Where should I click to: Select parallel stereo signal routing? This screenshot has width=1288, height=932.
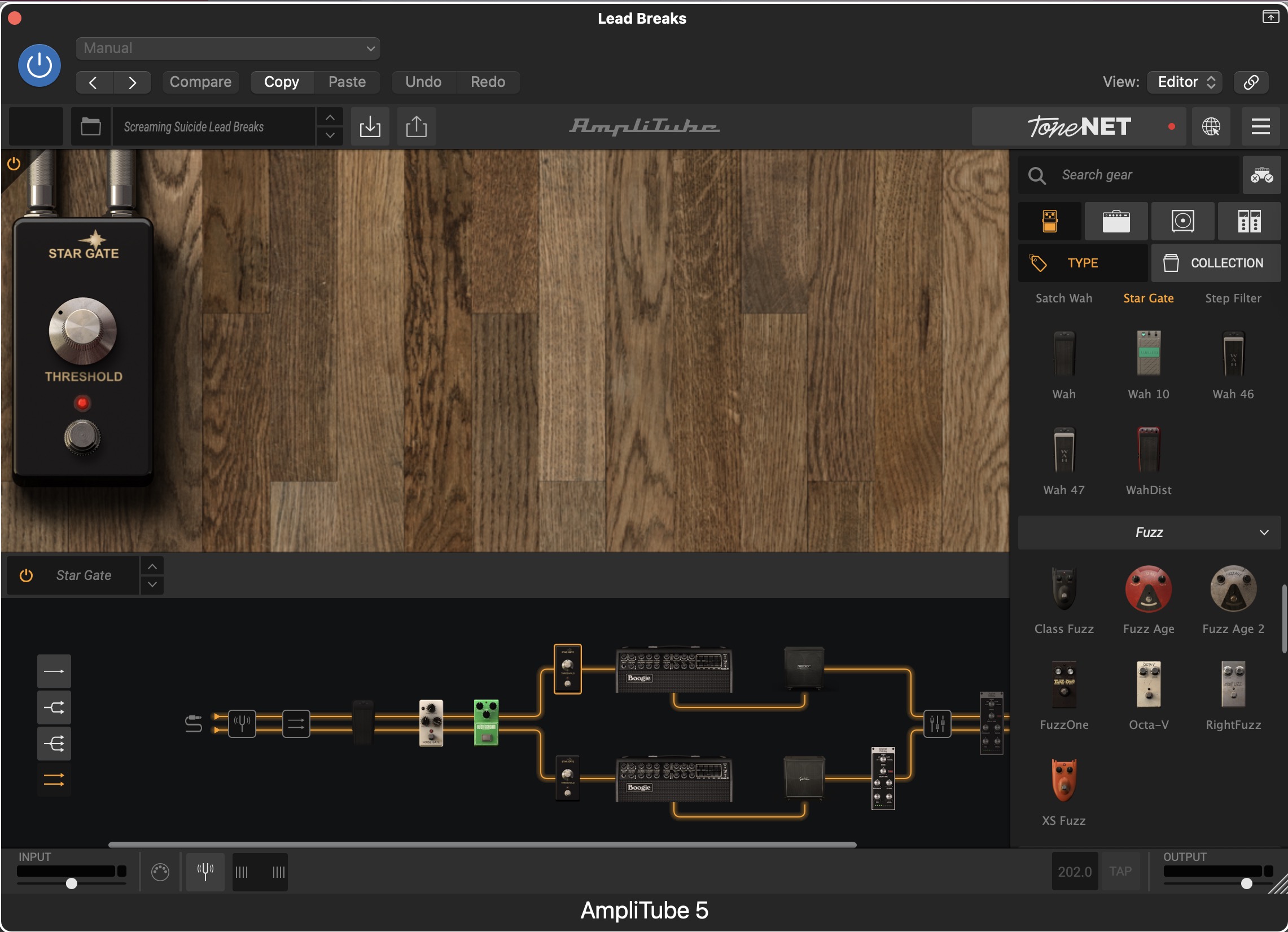(54, 780)
